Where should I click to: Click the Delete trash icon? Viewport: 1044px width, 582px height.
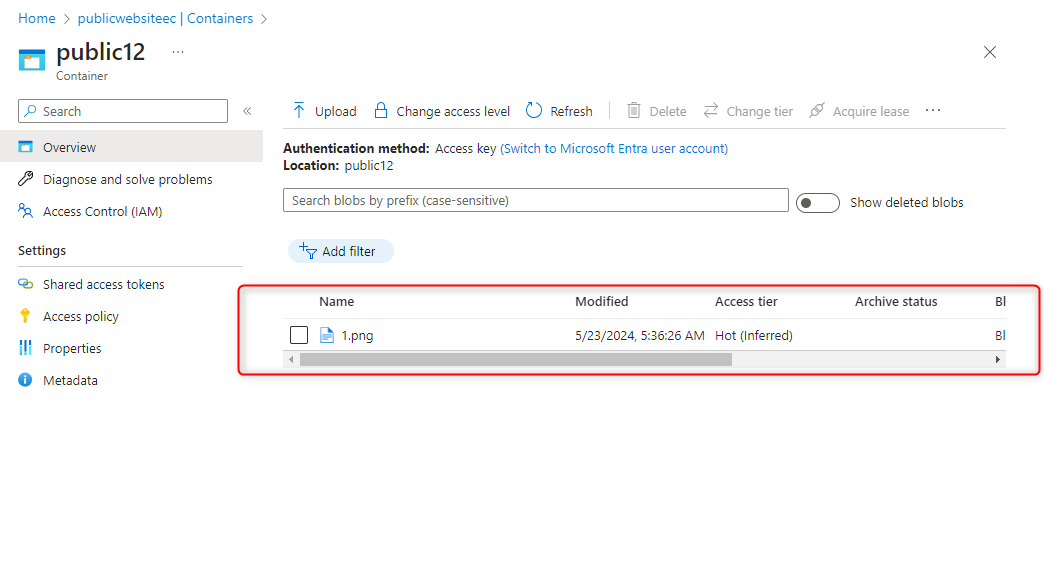pos(633,110)
